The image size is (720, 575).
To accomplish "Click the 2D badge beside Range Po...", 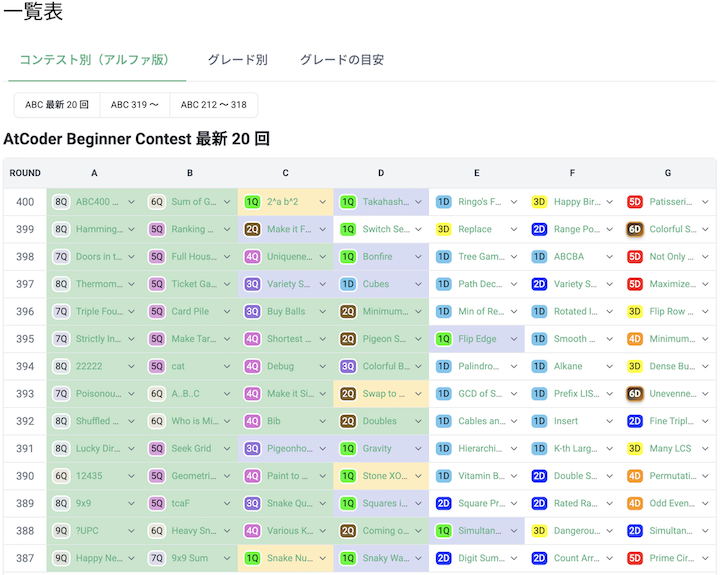I will [x=539, y=229].
